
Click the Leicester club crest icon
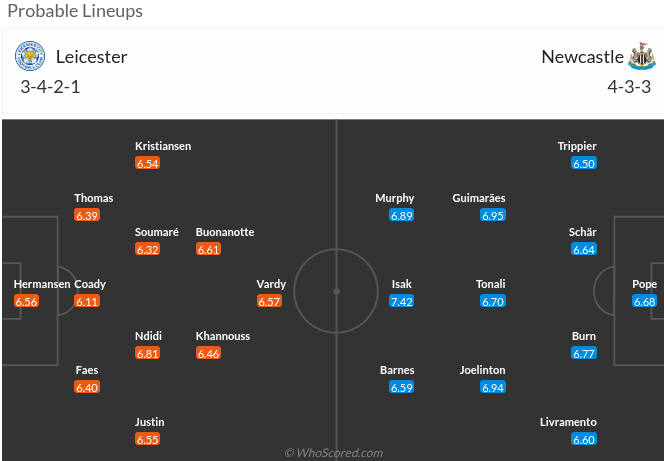(x=30, y=56)
